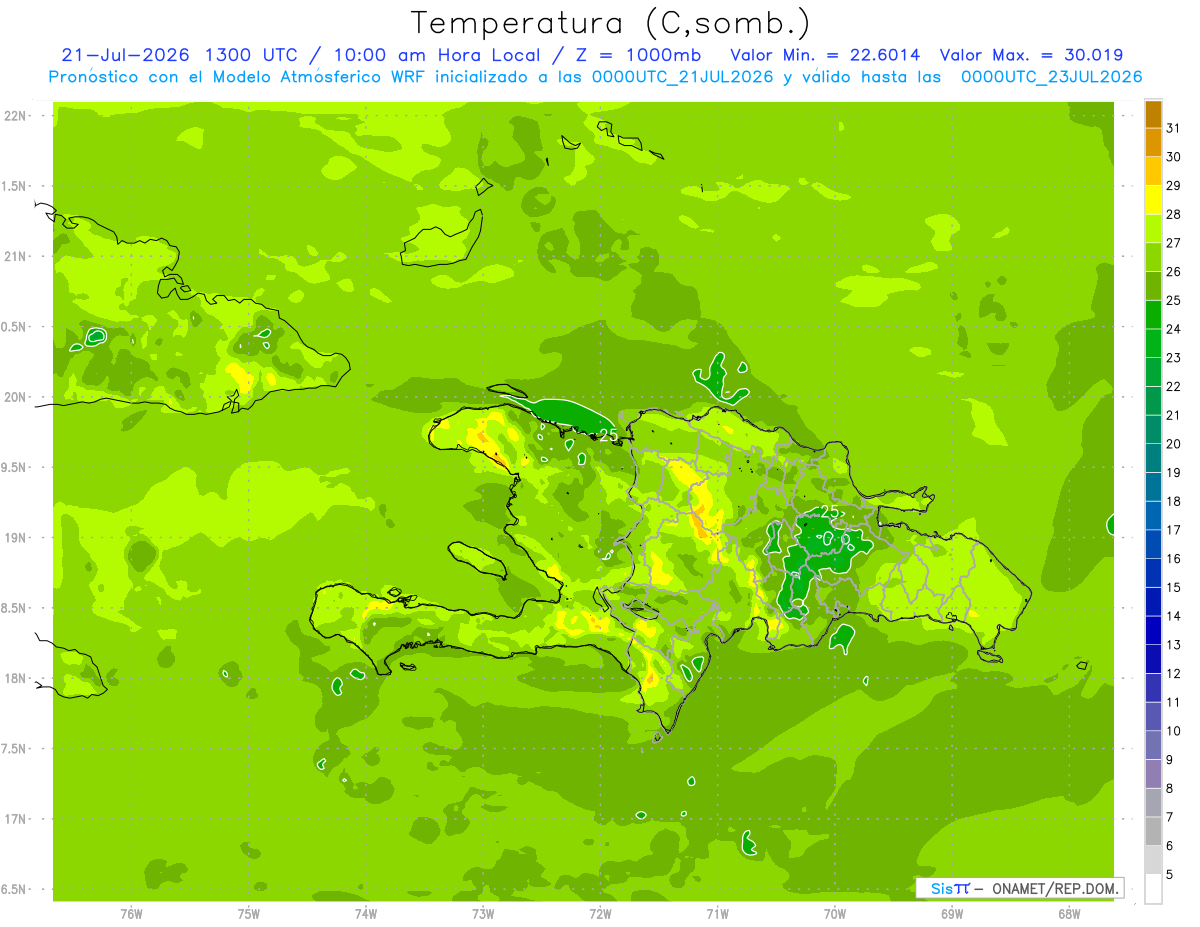1200x927 pixels.
Task: Click the legend value '25'
Action: [x=1174, y=301]
